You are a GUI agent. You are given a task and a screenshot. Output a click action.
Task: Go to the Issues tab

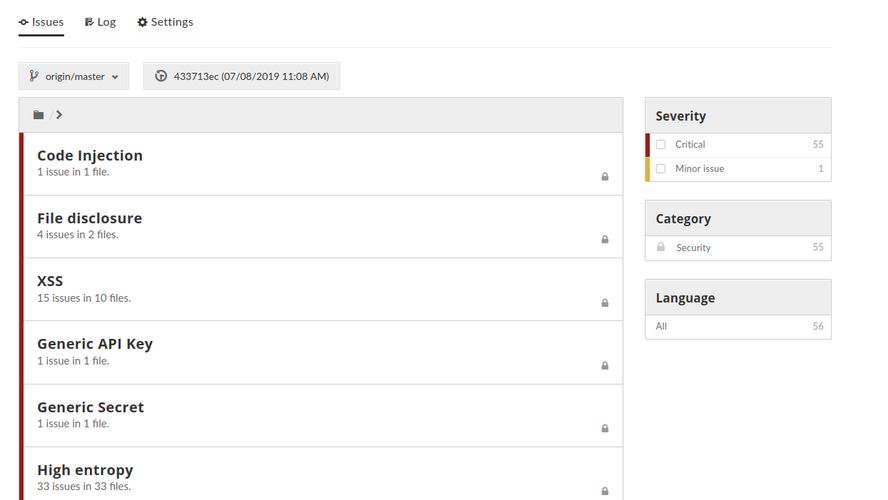tap(41, 22)
